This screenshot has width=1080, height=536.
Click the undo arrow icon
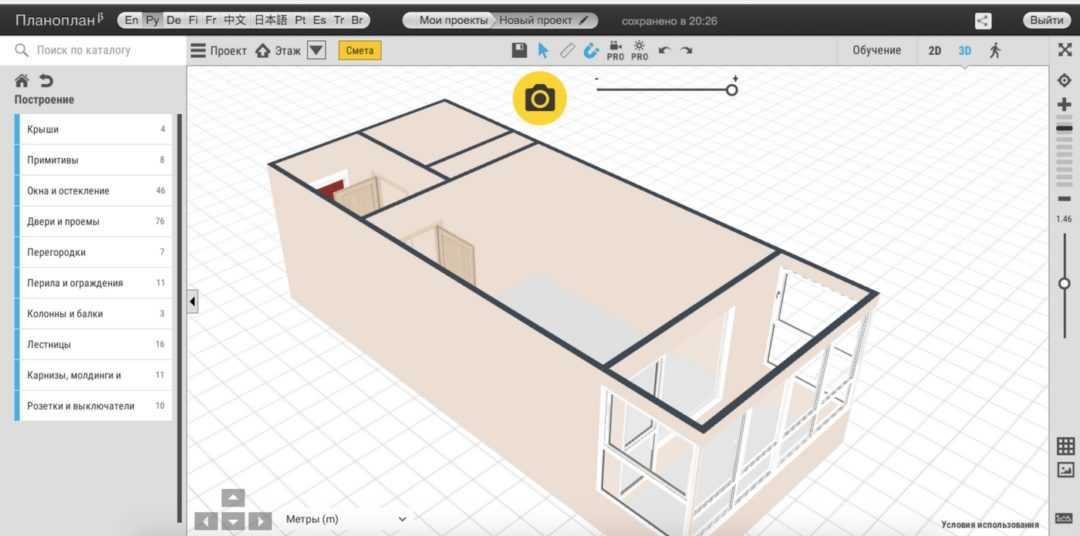click(664, 50)
